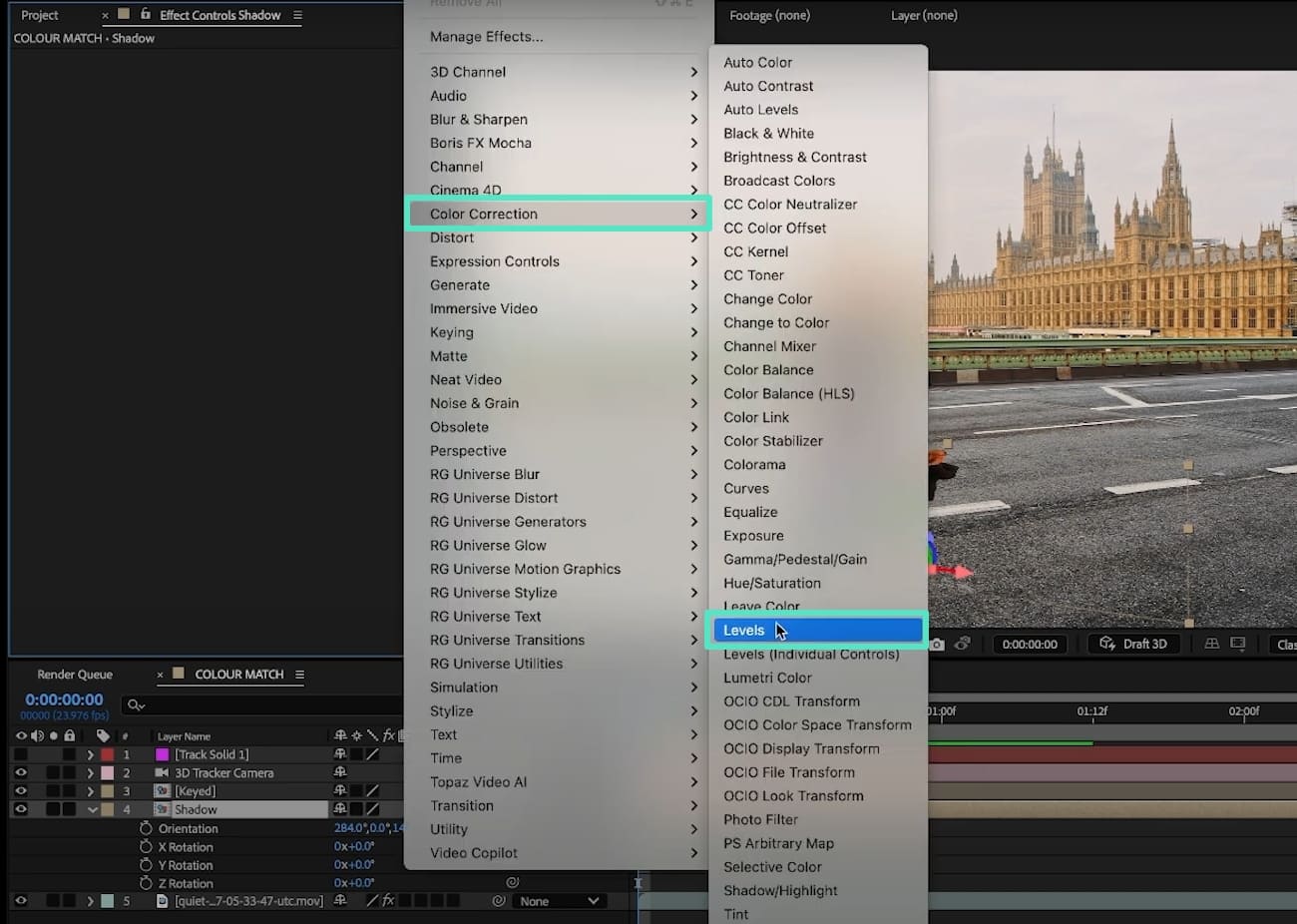Click the snapshot camera icon in viewer
Image resolution: width=1297 pixels, height=924 pixels.
point(937,645)
